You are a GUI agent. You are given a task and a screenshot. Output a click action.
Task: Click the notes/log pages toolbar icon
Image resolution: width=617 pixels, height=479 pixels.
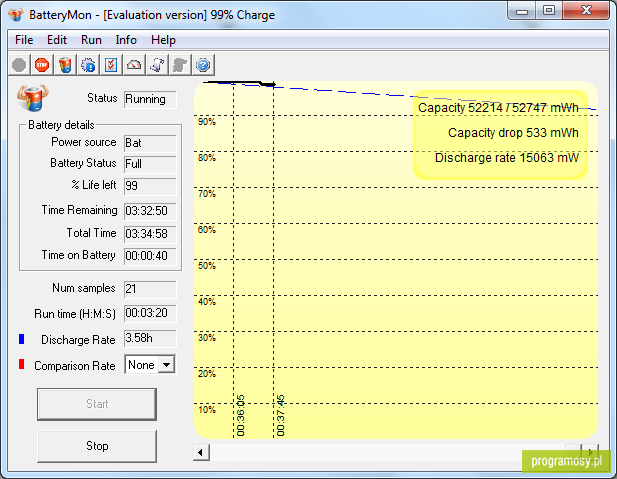[x=157, y=65]
